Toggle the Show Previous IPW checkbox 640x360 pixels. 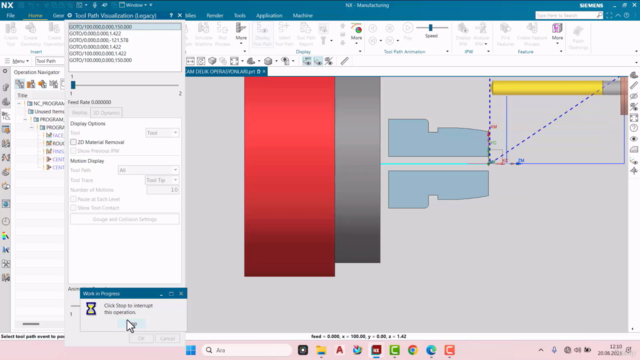coord(73,151)
